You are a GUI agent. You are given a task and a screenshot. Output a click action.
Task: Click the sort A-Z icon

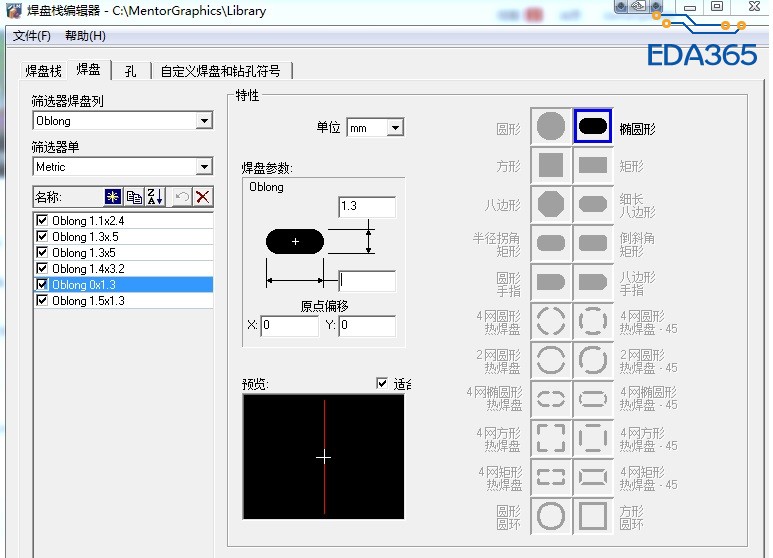[155, 197]
